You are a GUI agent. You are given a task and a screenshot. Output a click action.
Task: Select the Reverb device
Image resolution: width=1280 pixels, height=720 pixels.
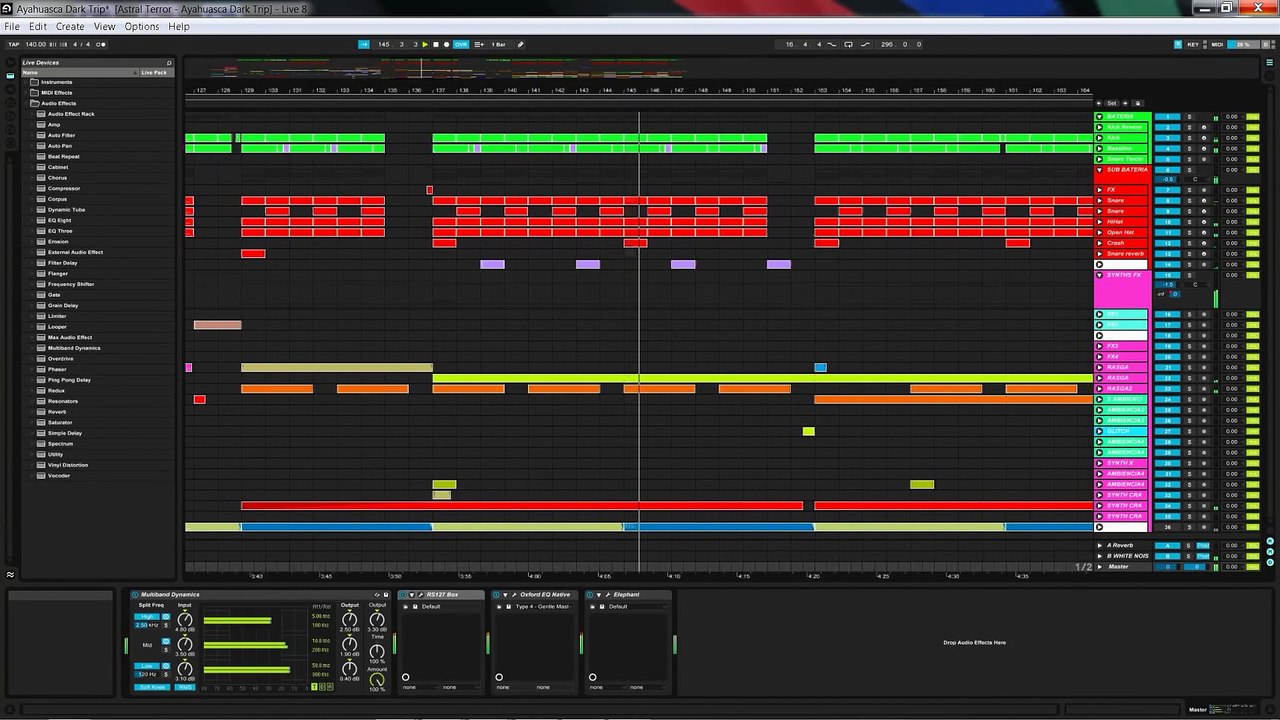tap(57, 412)
